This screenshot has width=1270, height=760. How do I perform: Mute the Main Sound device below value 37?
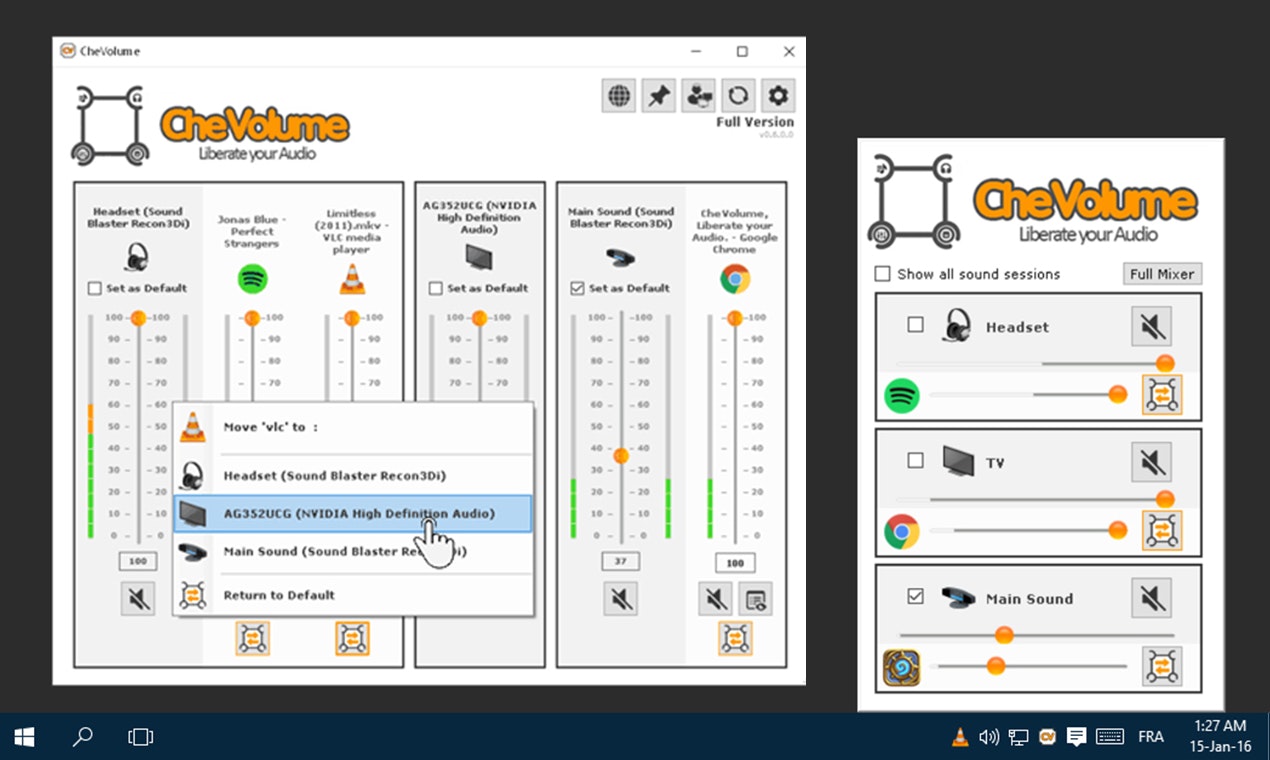pyautogui.click(x=621, y=599)
